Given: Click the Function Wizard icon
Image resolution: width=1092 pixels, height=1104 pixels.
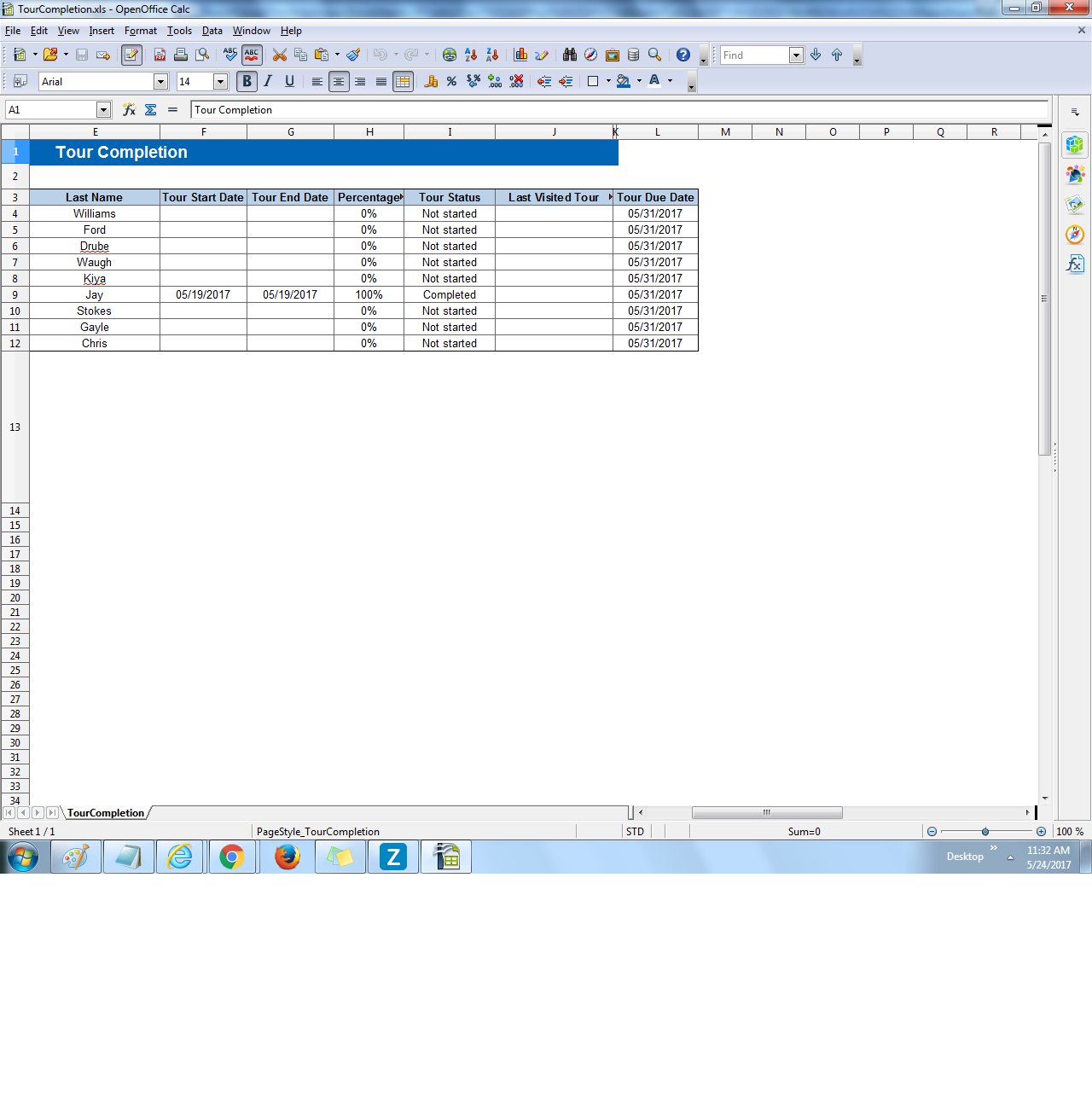Looking at the screenshot, I should pyautogui.click(x=129, y=110).
